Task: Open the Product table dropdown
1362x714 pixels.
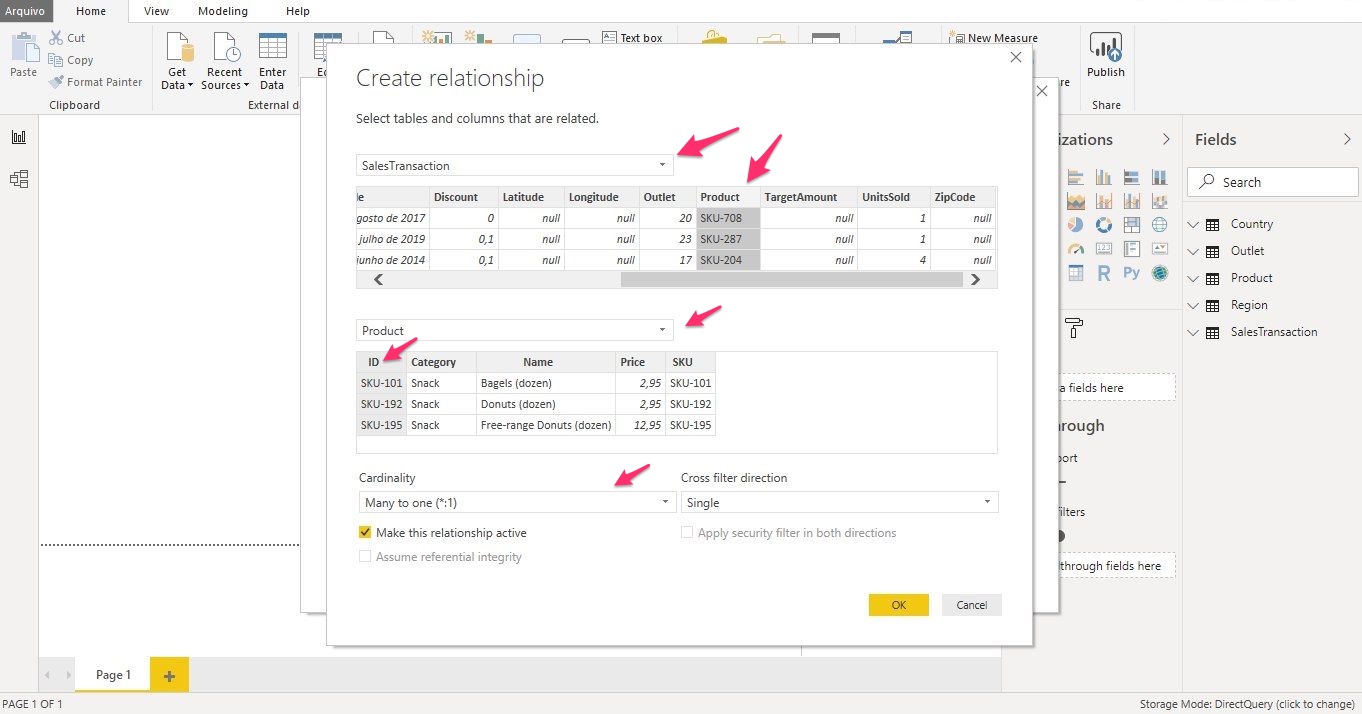Action: click(514, 331)
